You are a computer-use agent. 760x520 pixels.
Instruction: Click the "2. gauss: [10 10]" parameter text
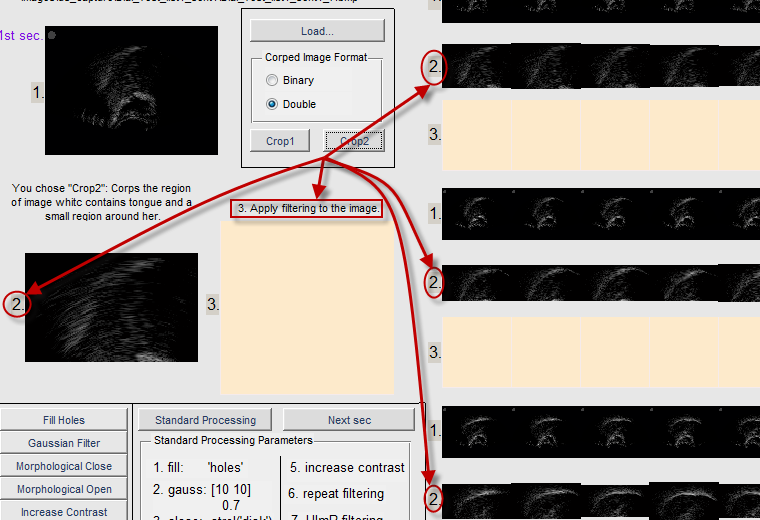coord(202,489)
